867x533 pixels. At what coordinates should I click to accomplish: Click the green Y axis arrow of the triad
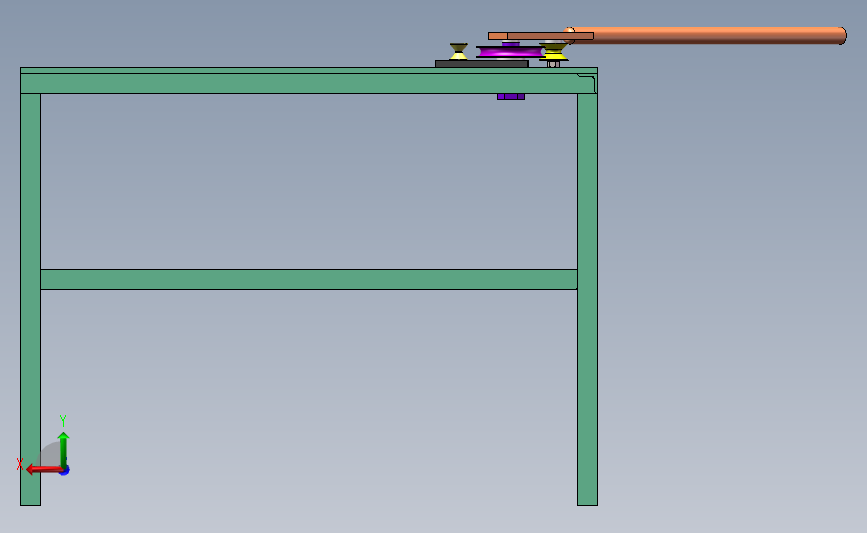pos(64,451)
